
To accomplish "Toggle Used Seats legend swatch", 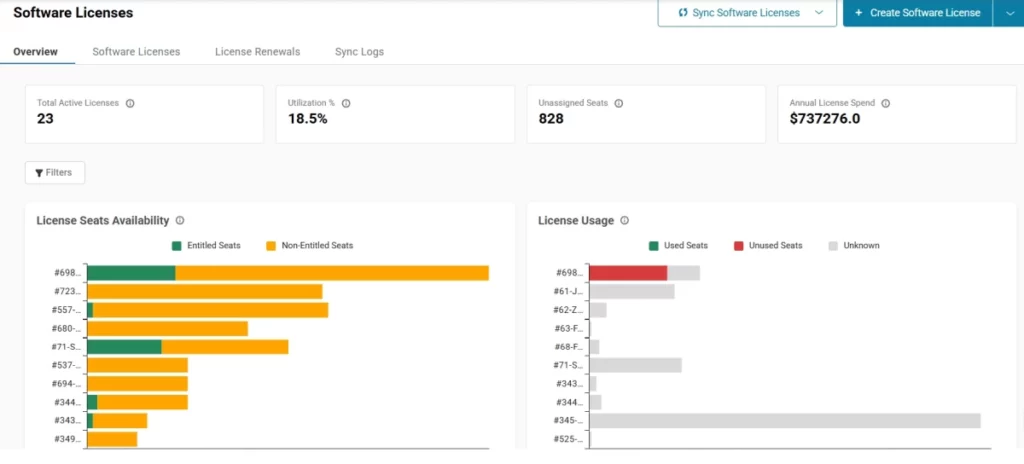I will 654,246.
